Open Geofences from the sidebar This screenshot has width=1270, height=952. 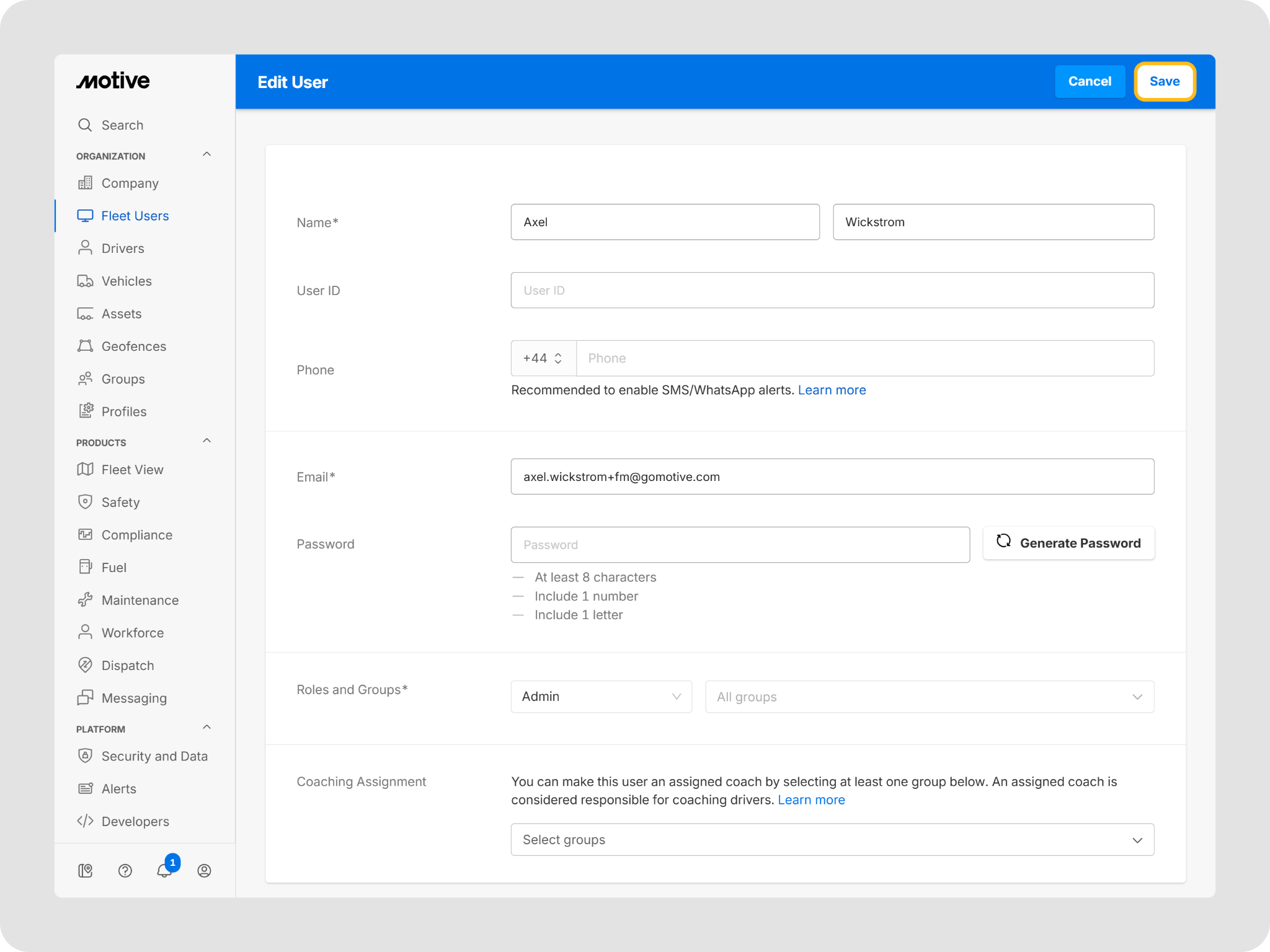[x=133, y=346]
